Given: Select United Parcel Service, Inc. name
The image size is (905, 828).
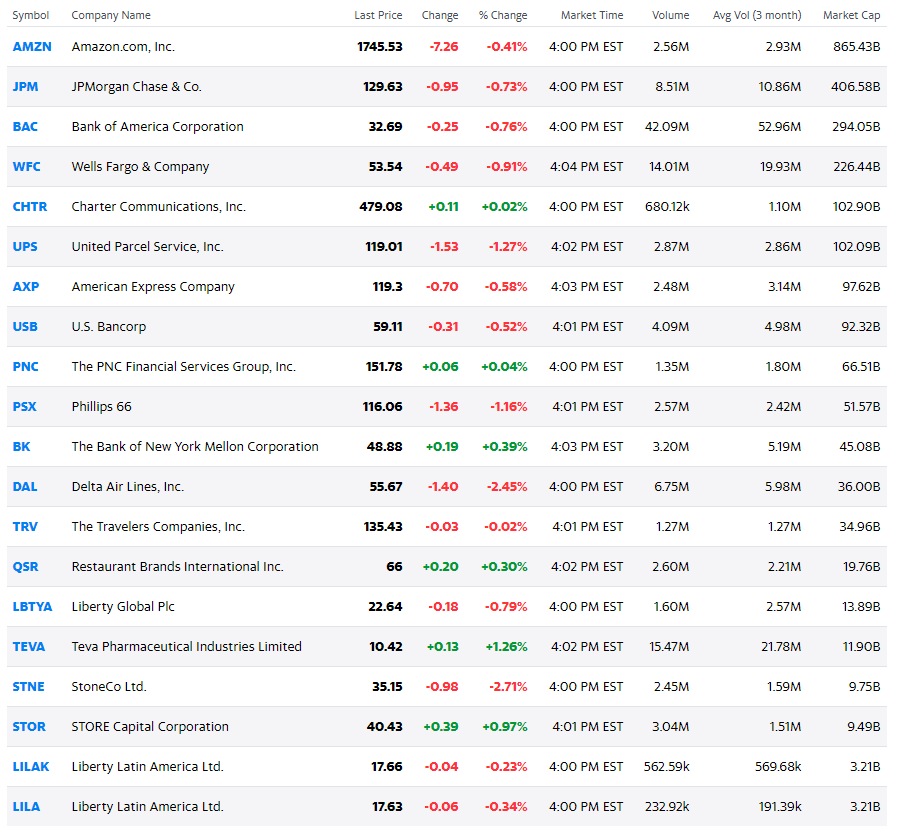Looking at the screenshot, I should [147, 246].
